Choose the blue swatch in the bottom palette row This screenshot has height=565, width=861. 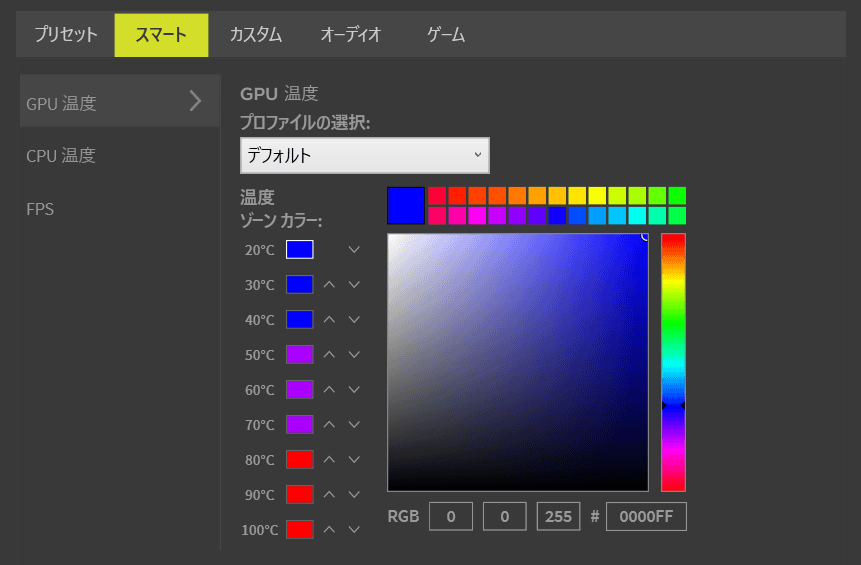[557, 215]
